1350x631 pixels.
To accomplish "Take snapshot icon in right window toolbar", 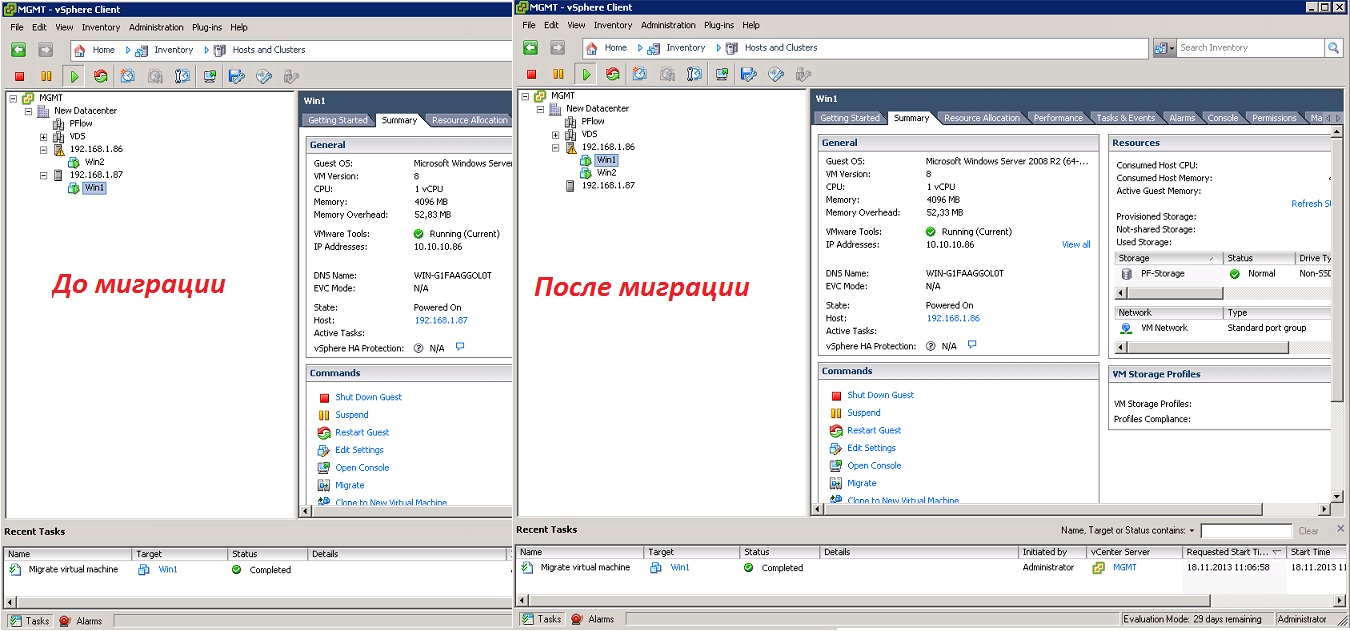I will (640, 74).
